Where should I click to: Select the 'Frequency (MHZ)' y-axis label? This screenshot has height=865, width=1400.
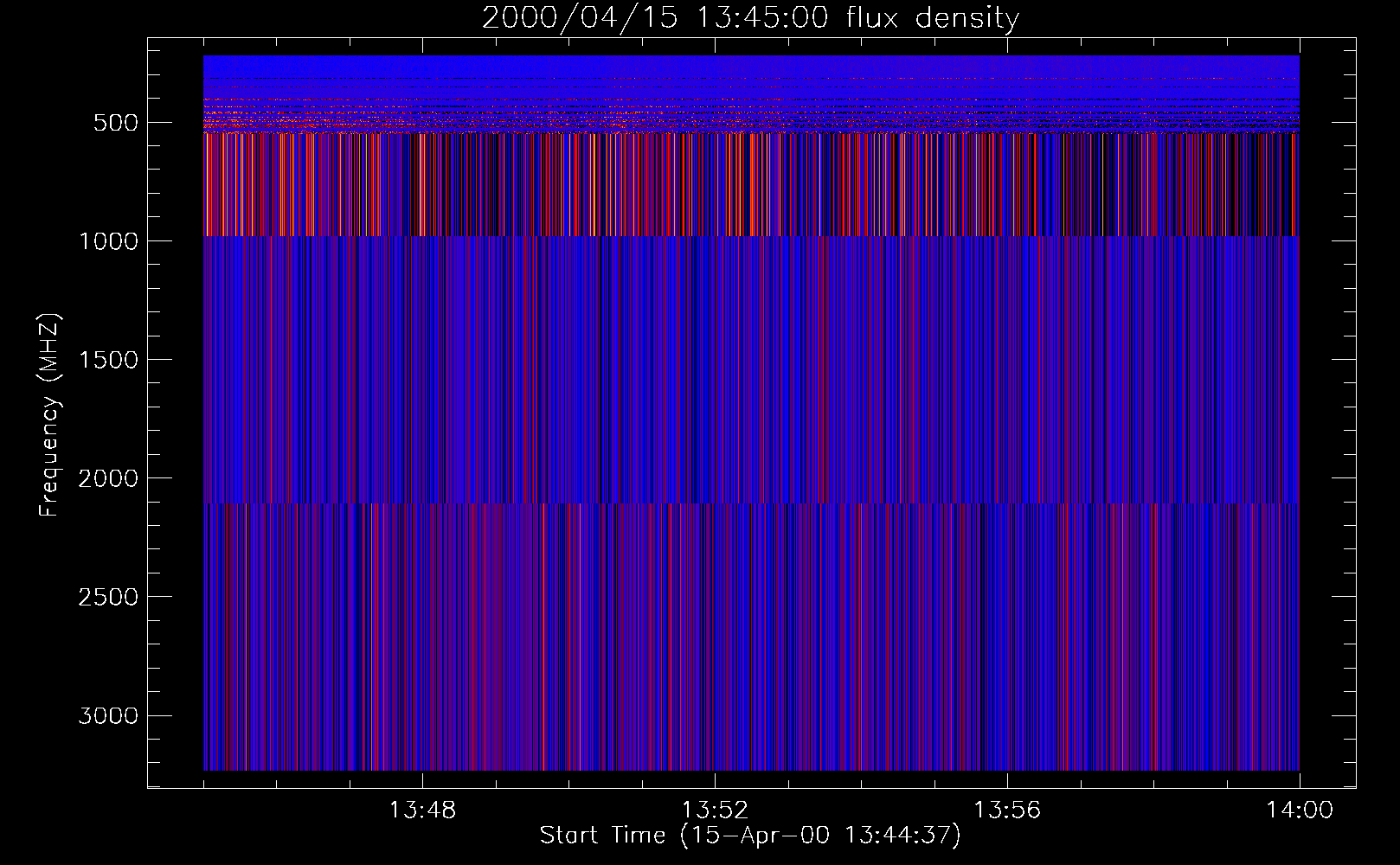(x=49, y=414)
